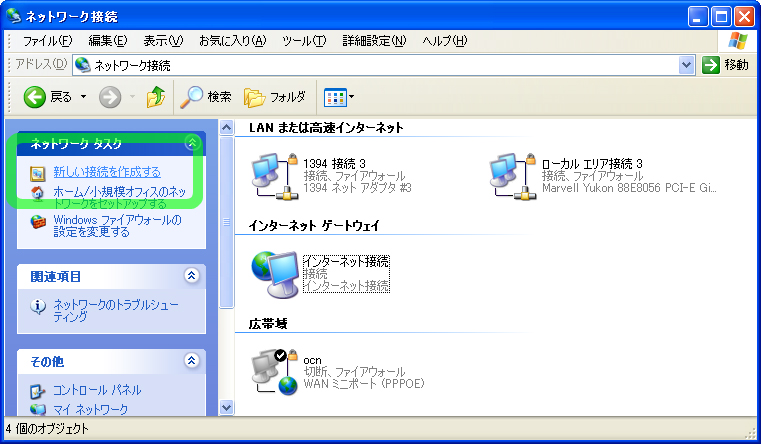Click the new connection wizard icon
This screenshot has width=761, height=444.
coord(37,173)
